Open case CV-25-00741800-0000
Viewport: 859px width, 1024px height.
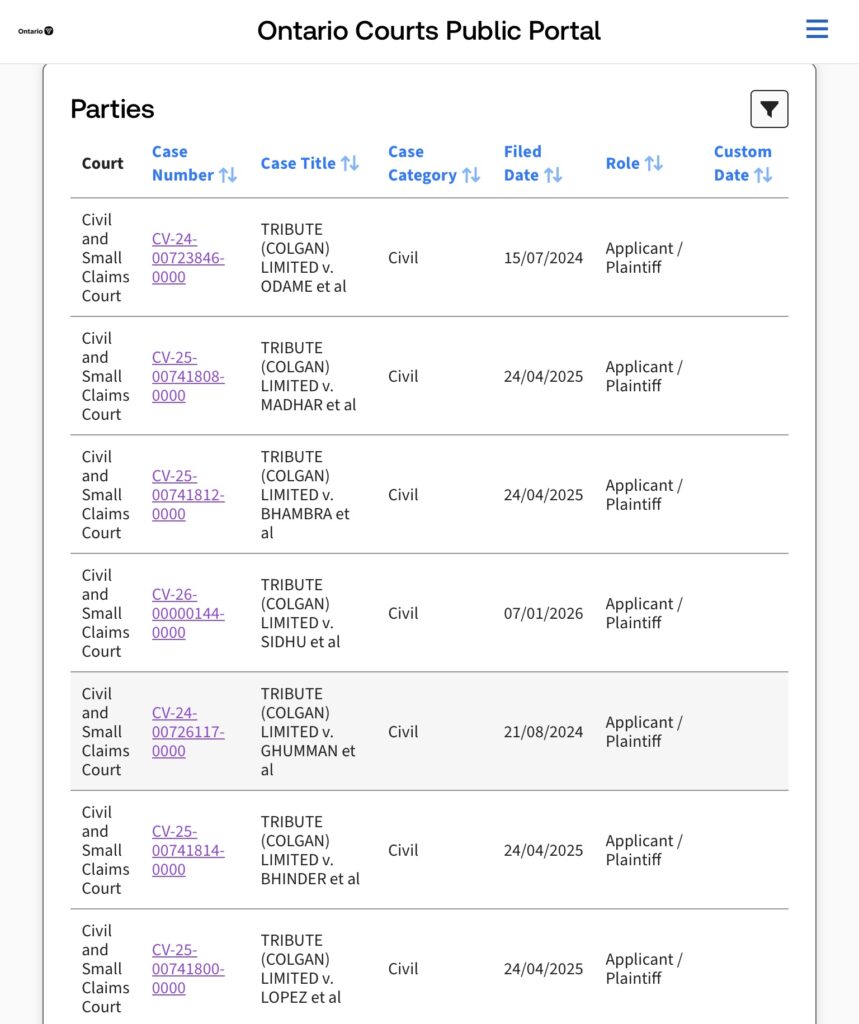(x=188, y=969)
